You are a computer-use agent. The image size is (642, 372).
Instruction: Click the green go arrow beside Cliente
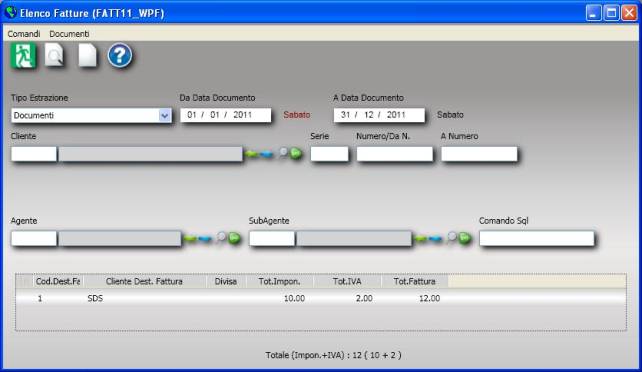296,153
